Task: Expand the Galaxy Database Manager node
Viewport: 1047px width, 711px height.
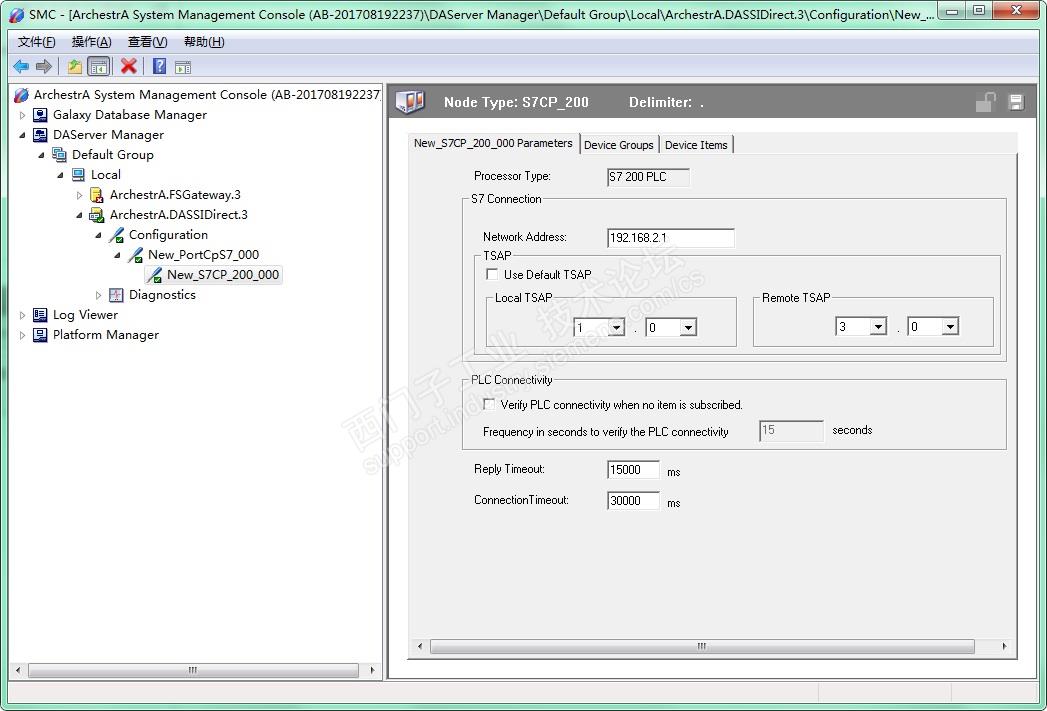Action: pyautogui.click(x=22, y=115)
